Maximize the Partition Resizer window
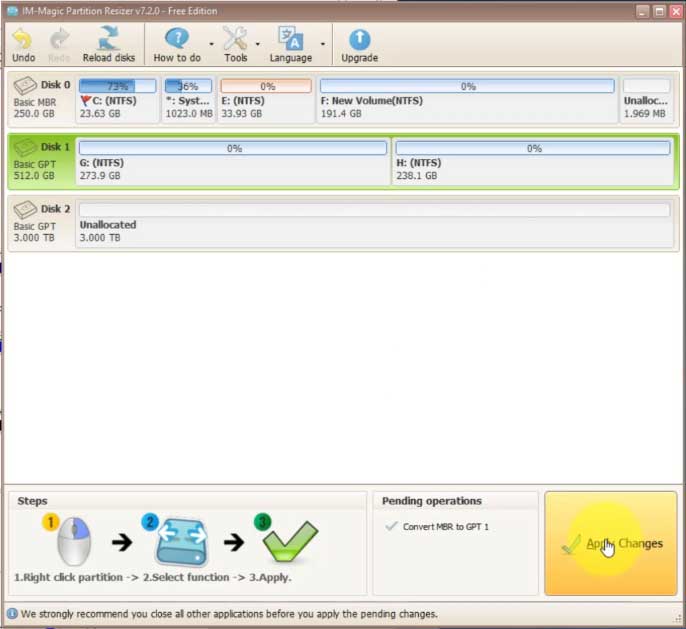This screenshot has height=629, width=686. coord(659,11)
